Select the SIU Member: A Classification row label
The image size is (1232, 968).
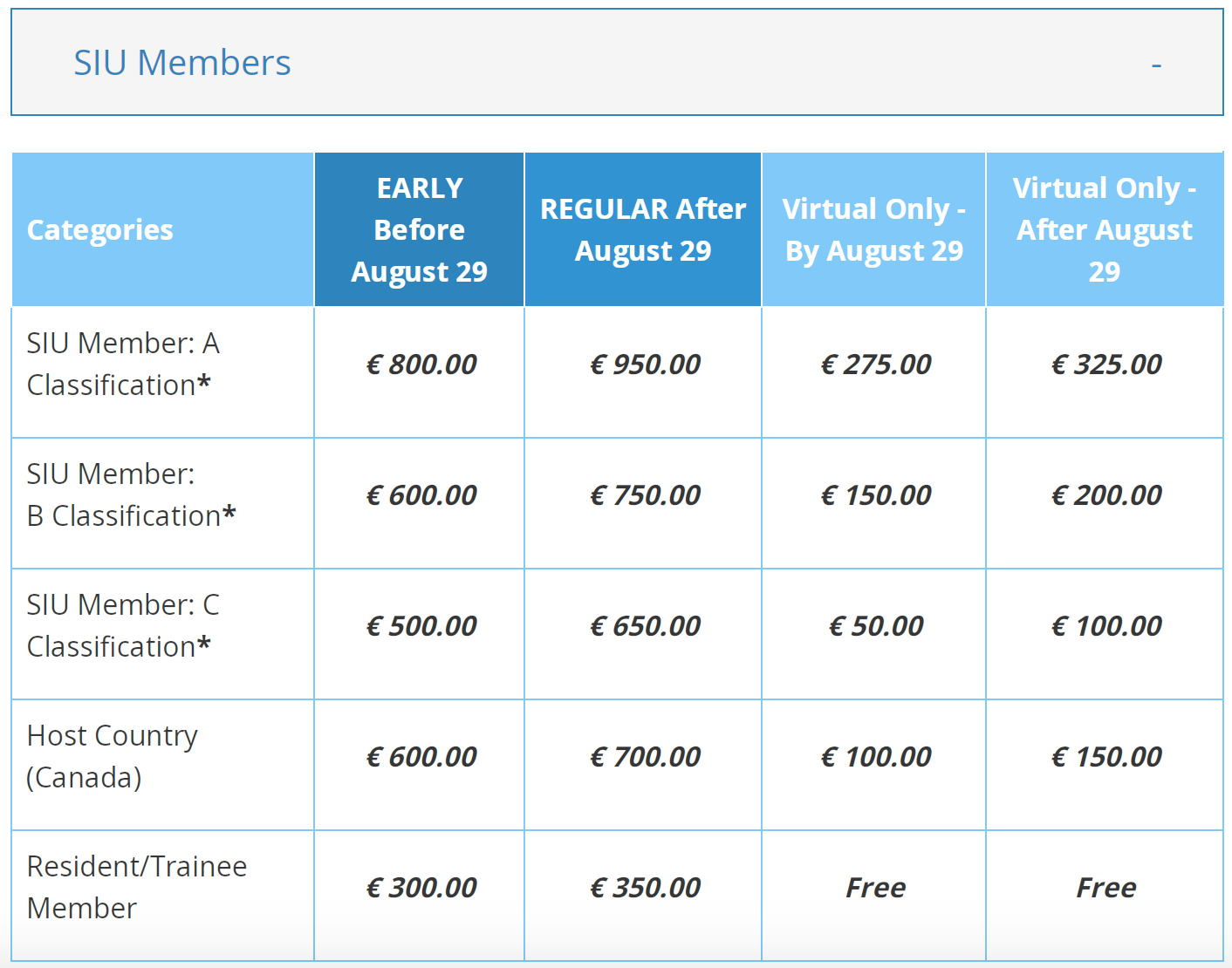(x=123, y=364)
